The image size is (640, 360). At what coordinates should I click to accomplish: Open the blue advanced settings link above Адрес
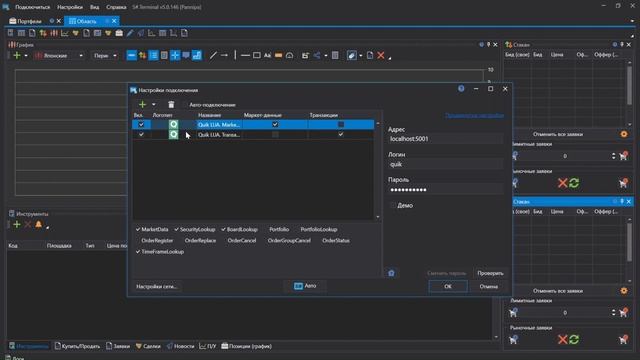(474, 116)
